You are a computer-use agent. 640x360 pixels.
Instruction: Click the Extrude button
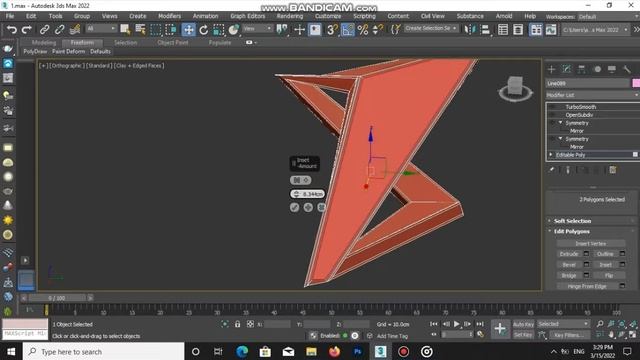coord(569,254)
